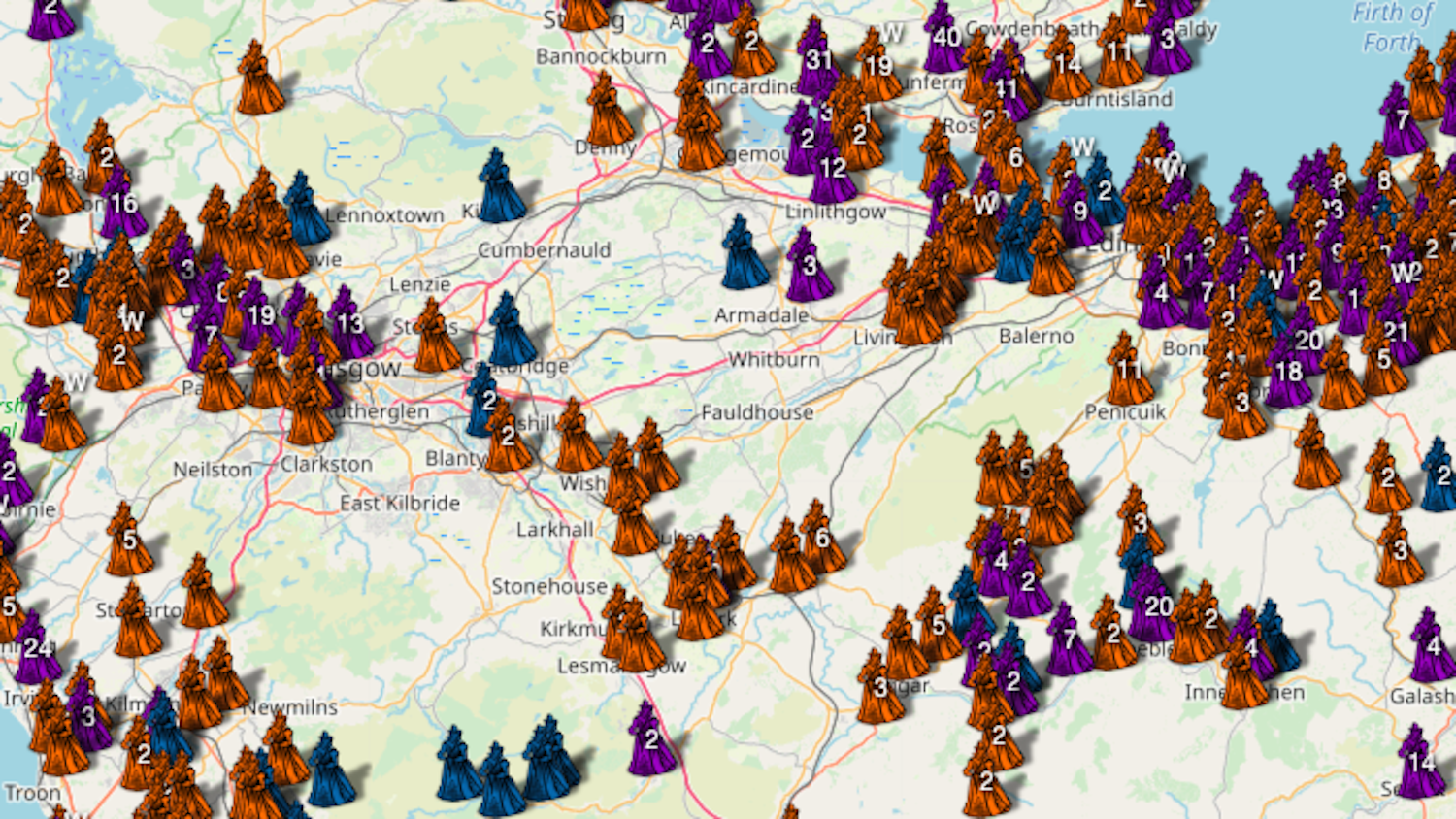
Task: Select the blue marker beside Lennoxtown label
Action: click(305, 210)
